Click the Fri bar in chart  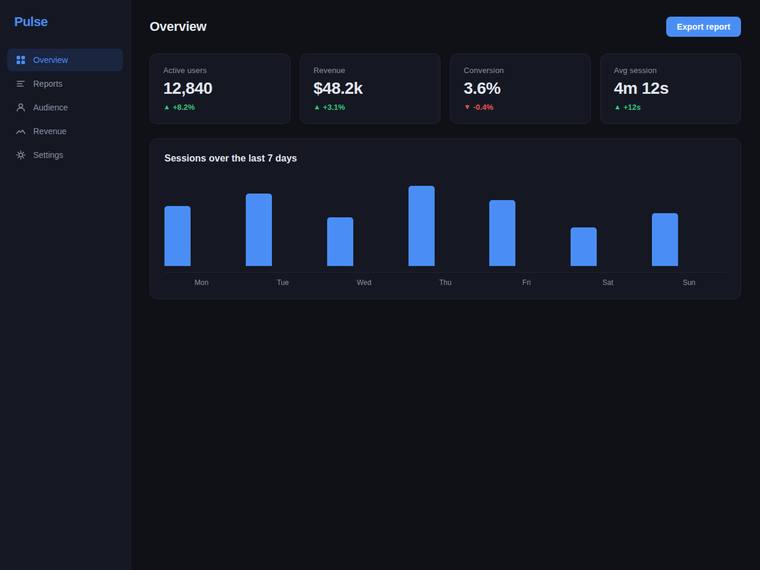(x=502, y=233)
